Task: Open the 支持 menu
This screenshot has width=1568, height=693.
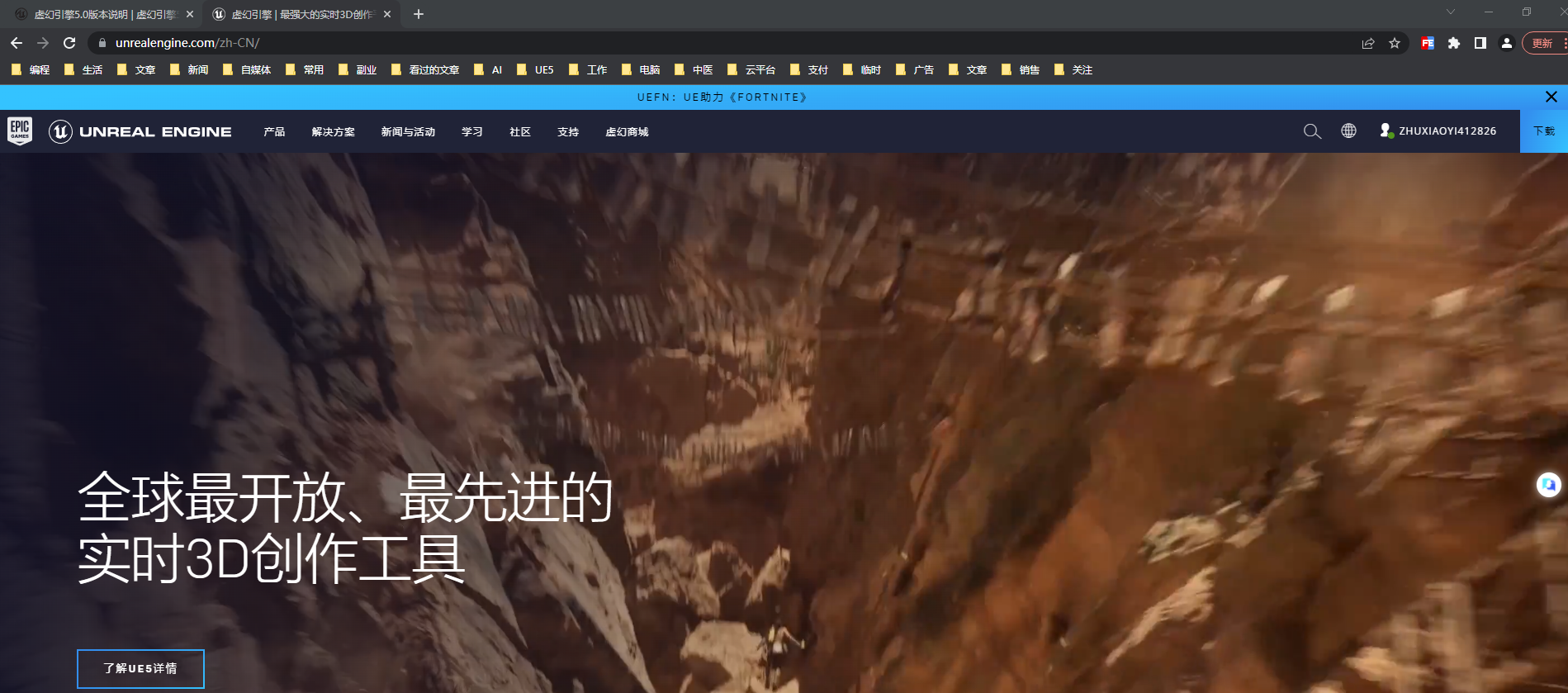Action: pyautogui.click(x=568, y=131)
